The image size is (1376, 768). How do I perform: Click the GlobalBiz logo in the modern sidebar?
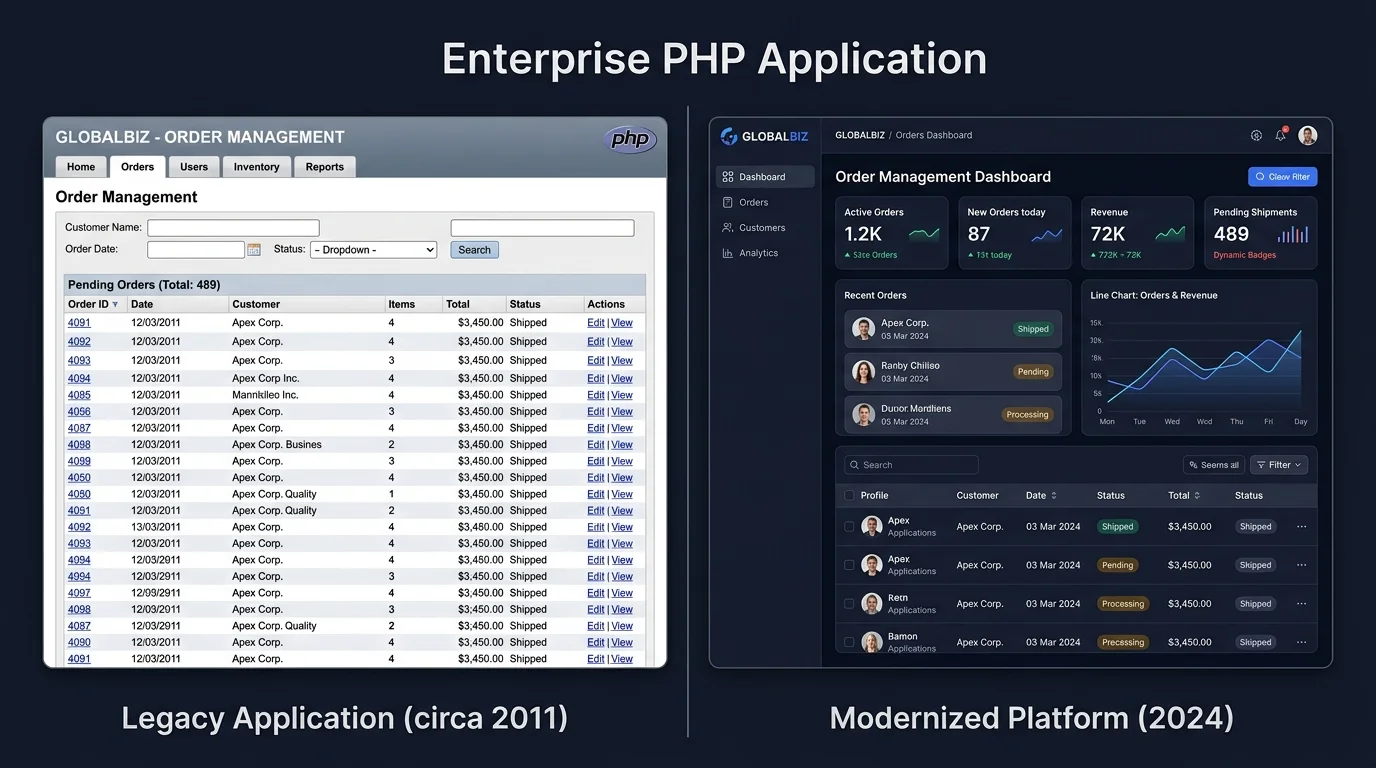[764, 136]
